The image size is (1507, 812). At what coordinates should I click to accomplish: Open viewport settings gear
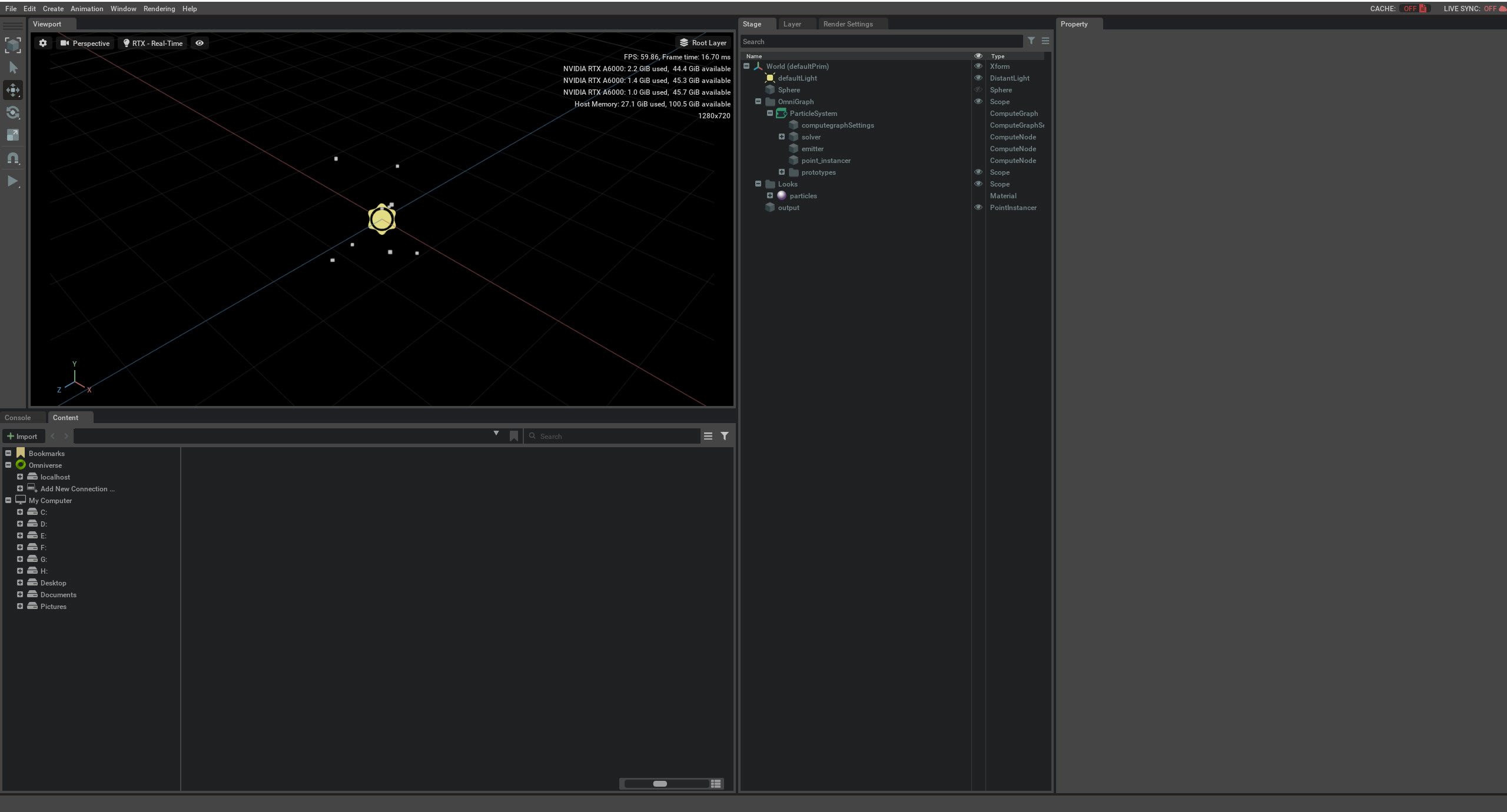43,43
